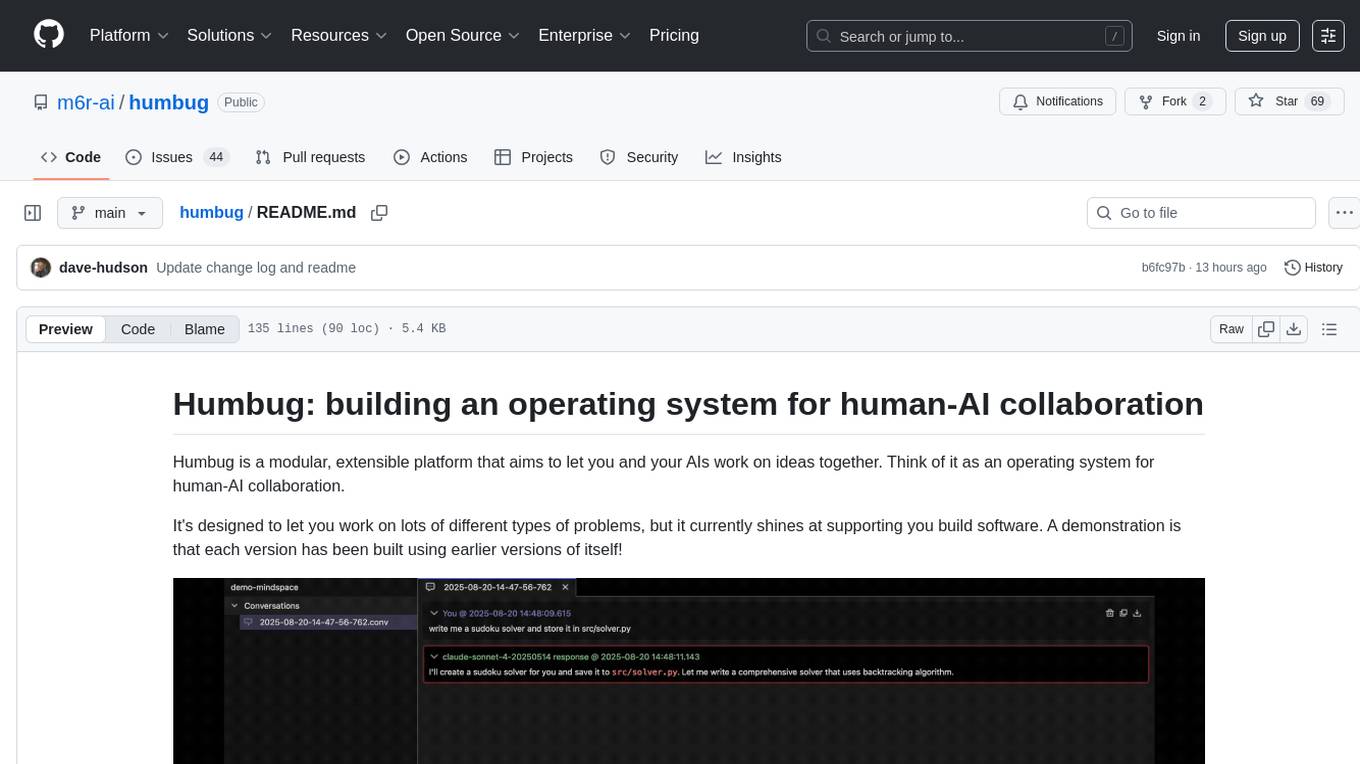Open the Actions tab
1360x764 pixels.
pos(430,157)
